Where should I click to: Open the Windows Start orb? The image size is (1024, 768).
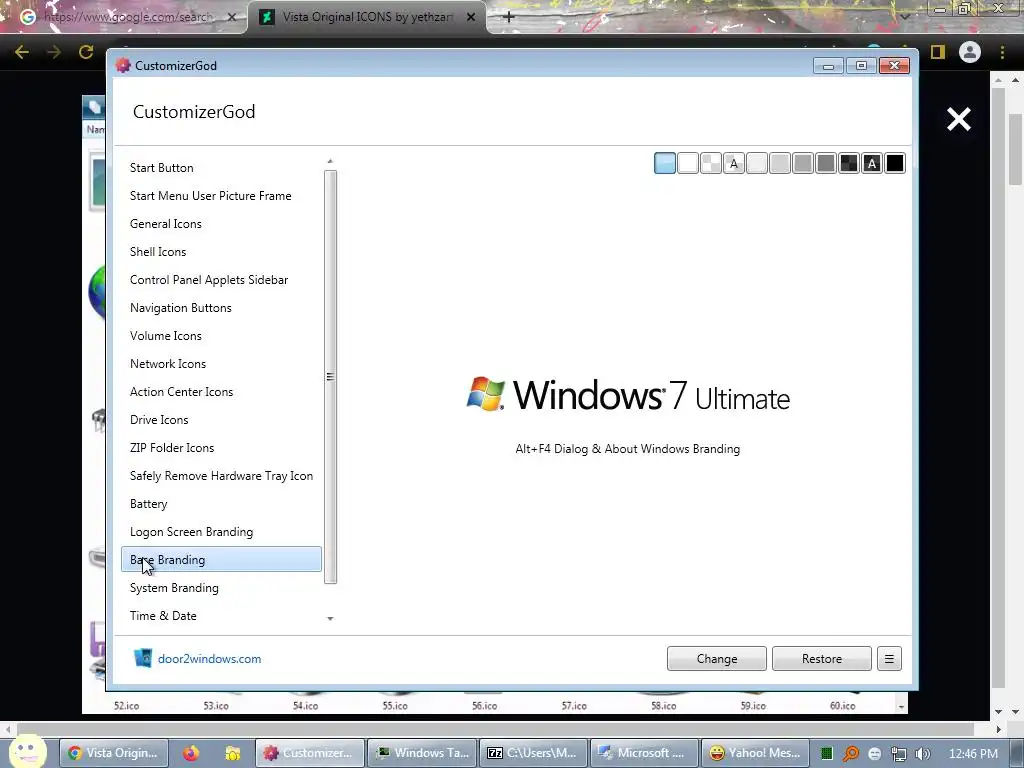(27, 752)
